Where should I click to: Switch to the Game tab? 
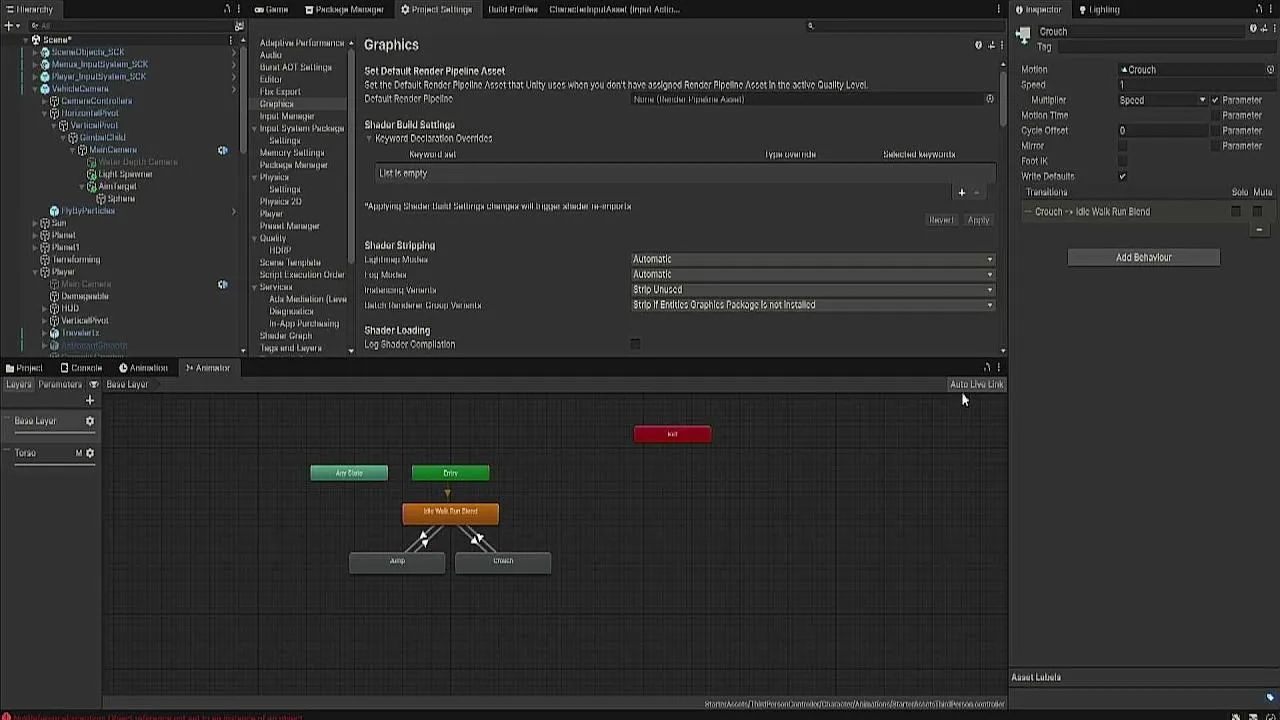tap(271, 9)
